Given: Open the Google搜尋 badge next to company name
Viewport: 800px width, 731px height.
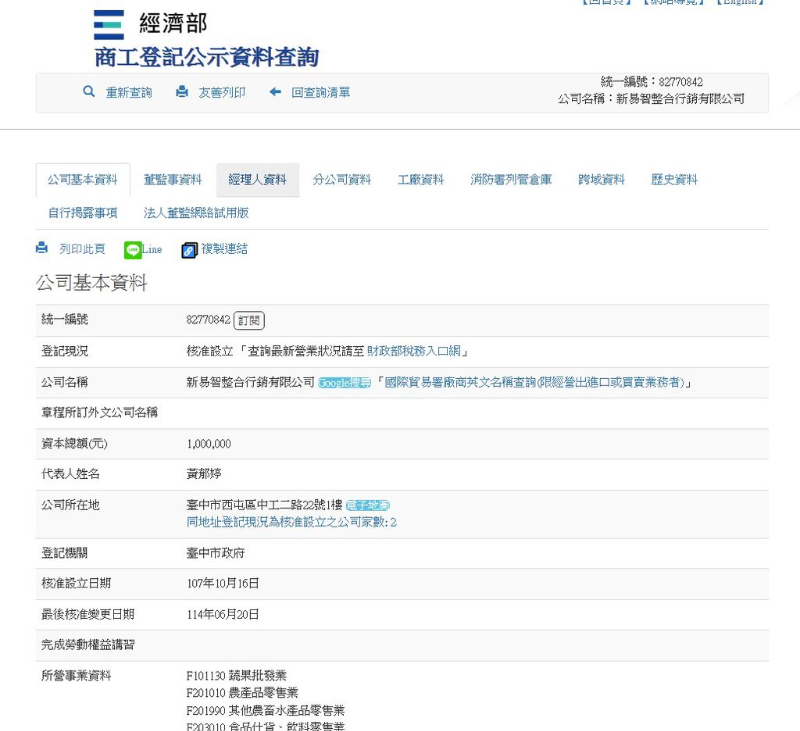Looking at the screenshot, I should click(x=344, y=383).
